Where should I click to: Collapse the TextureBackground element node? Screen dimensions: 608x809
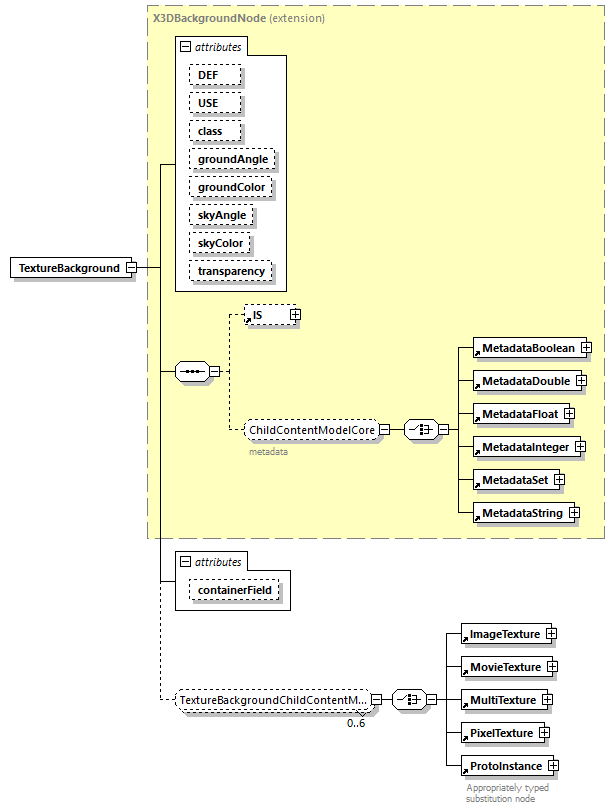pos(132,268)
